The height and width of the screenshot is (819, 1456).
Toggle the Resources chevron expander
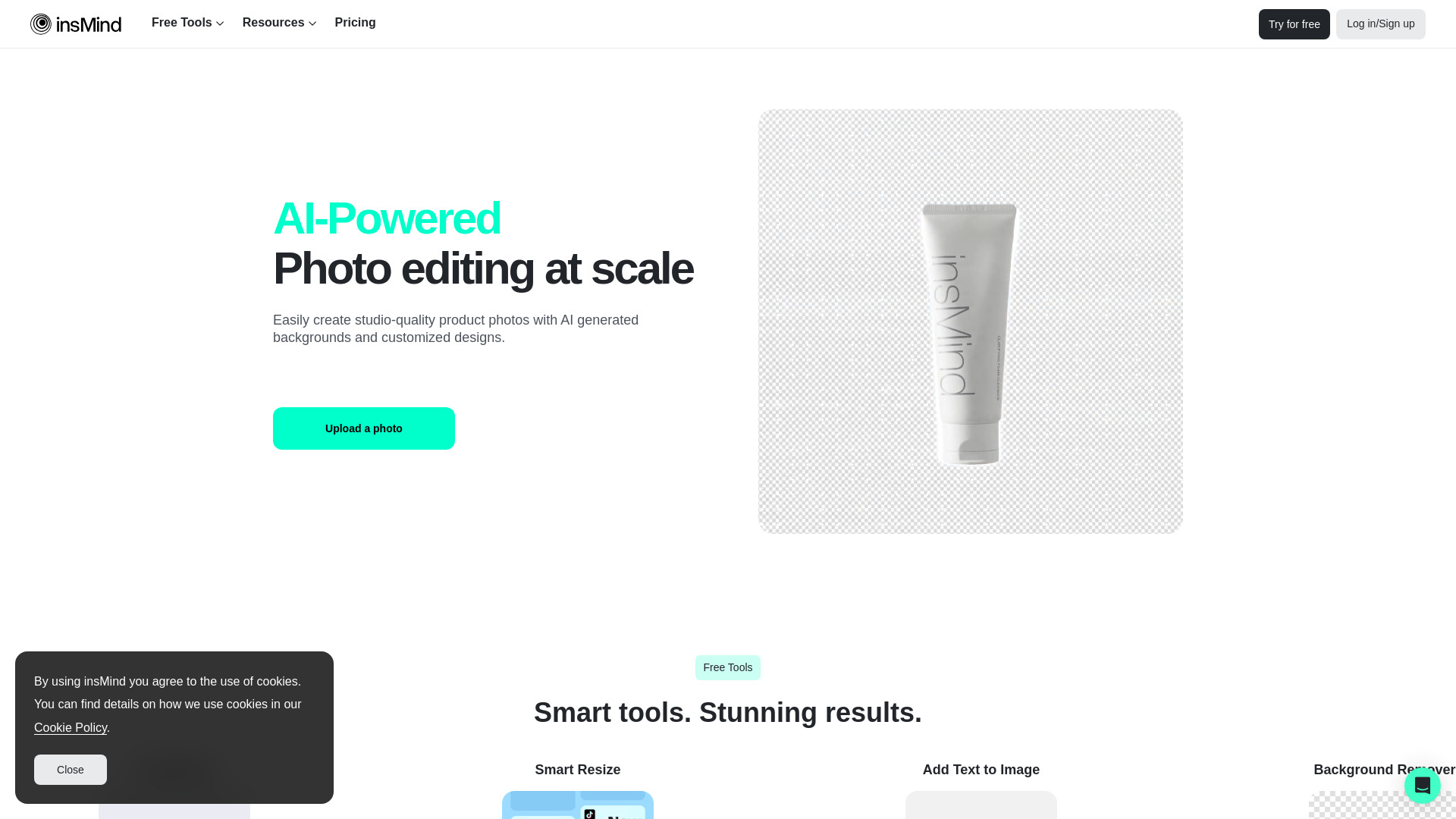[x=313, y=23]
